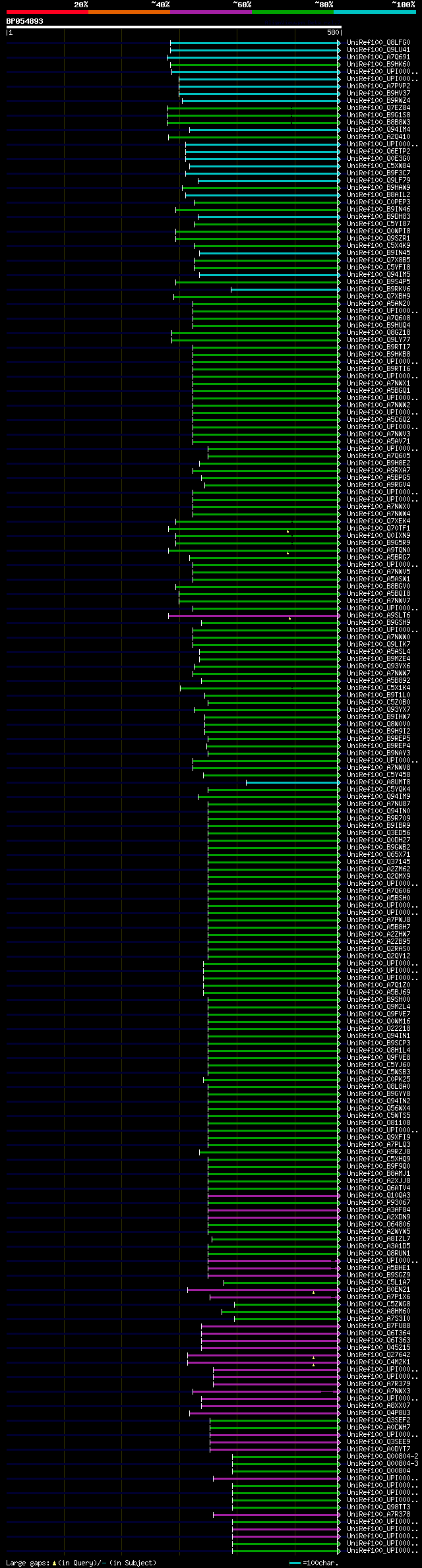The image size is (422, 1568).
Task: Select the label UniRef100_Q00804-2
Action: click(x=382, y=1457)
